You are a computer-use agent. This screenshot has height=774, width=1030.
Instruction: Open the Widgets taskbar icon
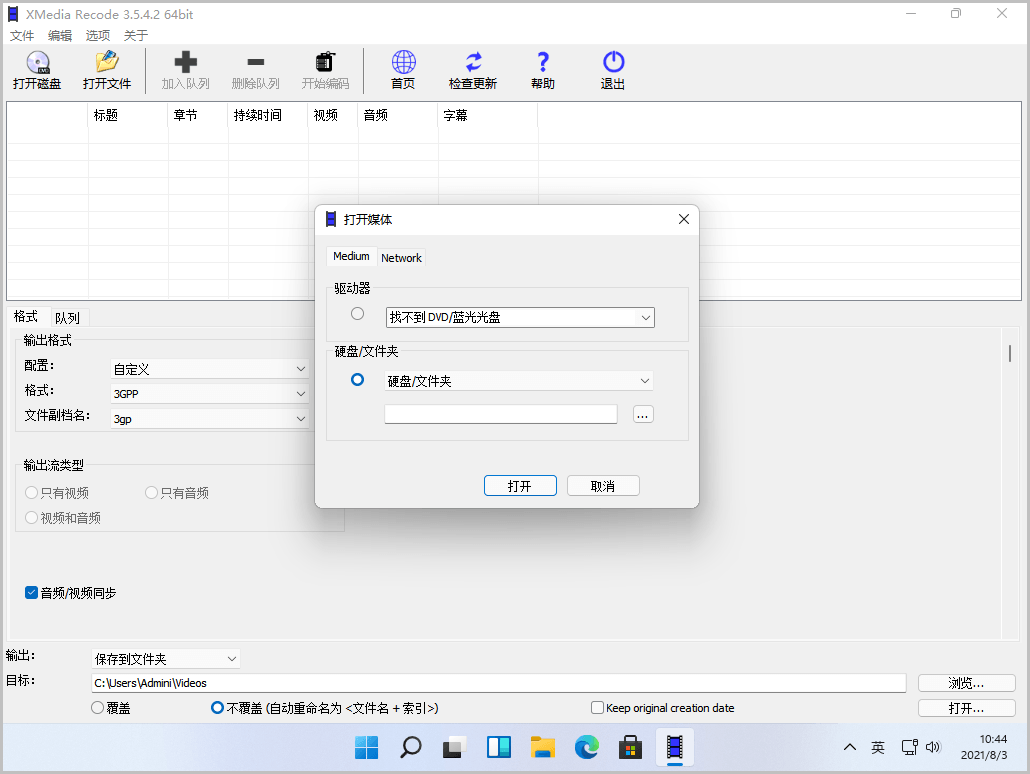coord(499,748)
